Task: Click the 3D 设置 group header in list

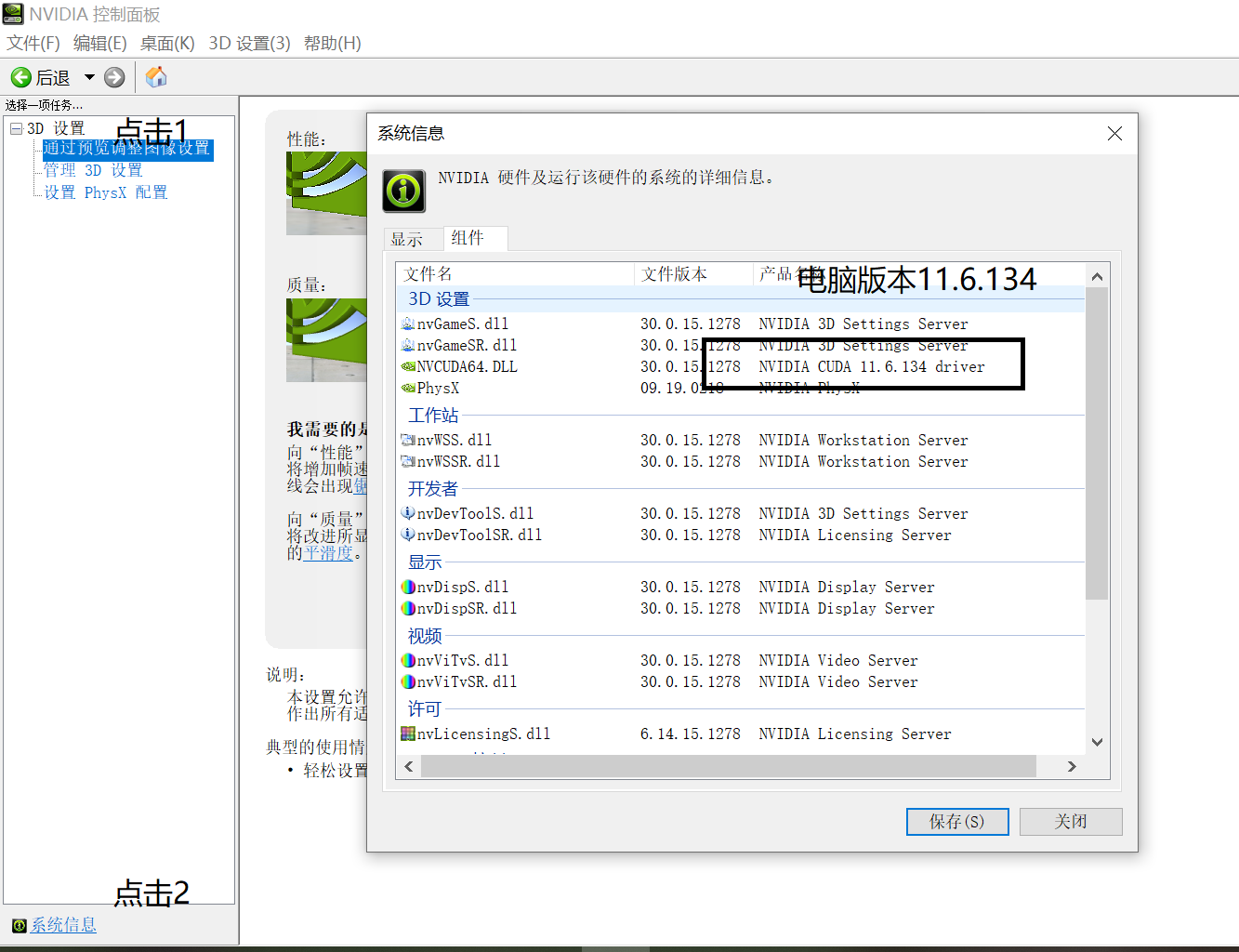Action: click(x=439, y=299)
